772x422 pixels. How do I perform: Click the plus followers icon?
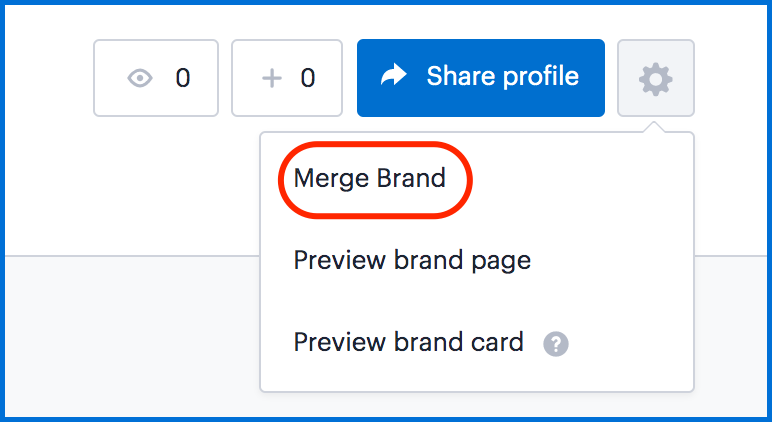[x=272, y=78]
